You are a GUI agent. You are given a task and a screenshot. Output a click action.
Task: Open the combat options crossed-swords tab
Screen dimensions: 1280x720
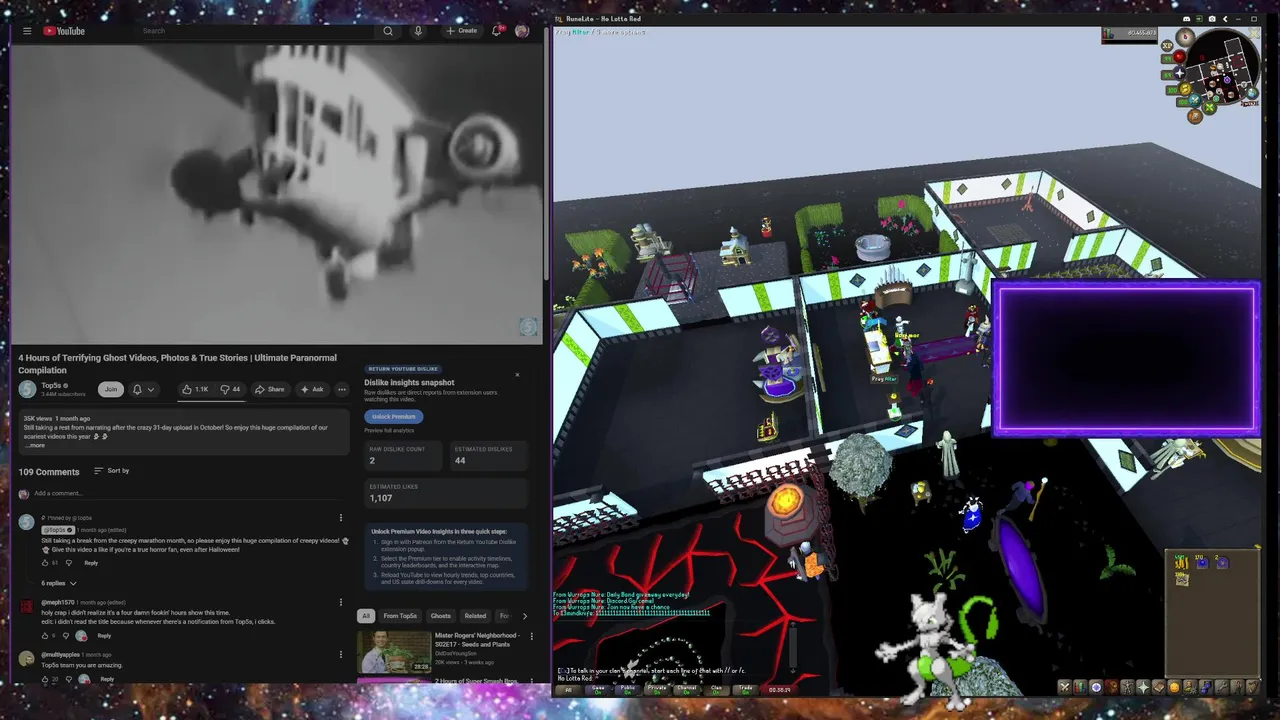pos(1065,688)
